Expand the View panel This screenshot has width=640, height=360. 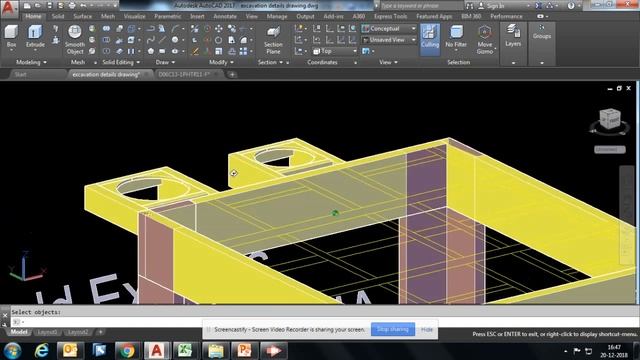(x=388, y=62)
